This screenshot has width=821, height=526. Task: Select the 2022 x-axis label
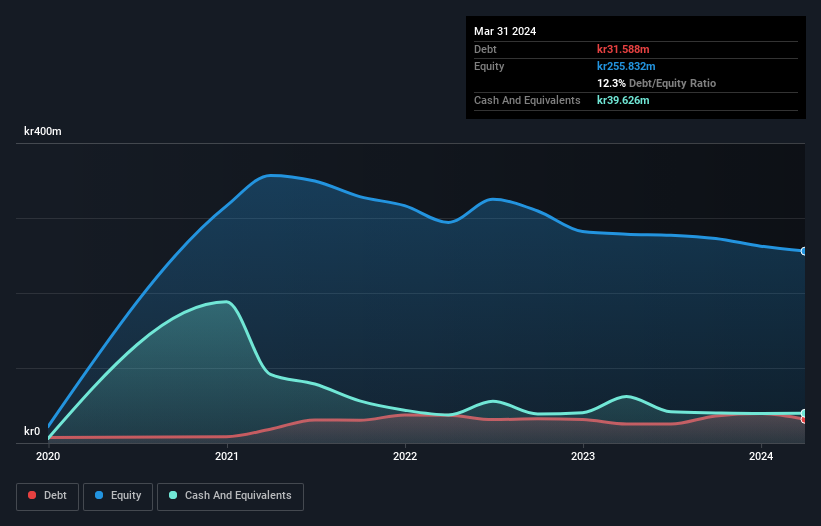click(405, 456)
